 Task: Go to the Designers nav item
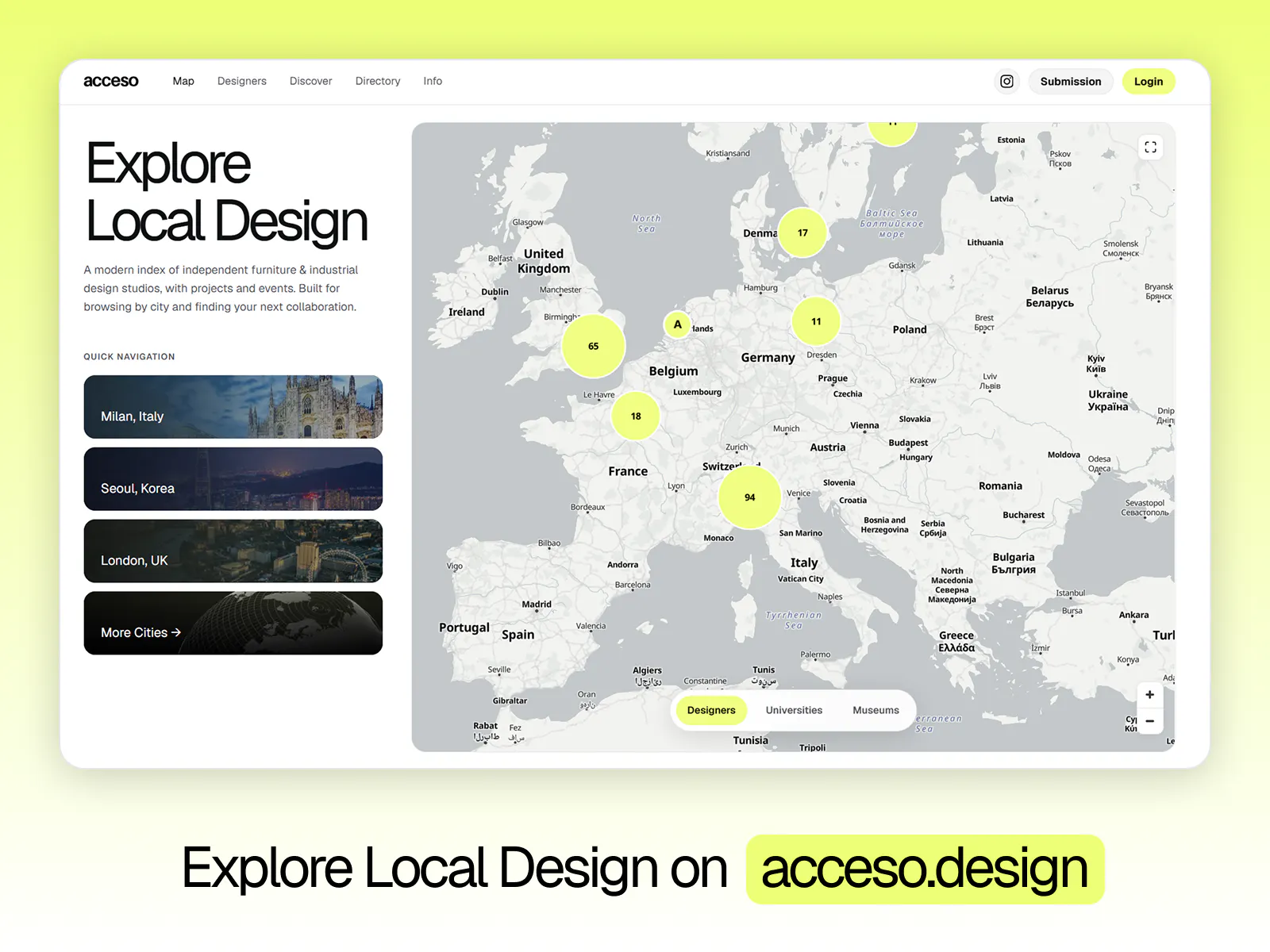[x=242, y=81]
